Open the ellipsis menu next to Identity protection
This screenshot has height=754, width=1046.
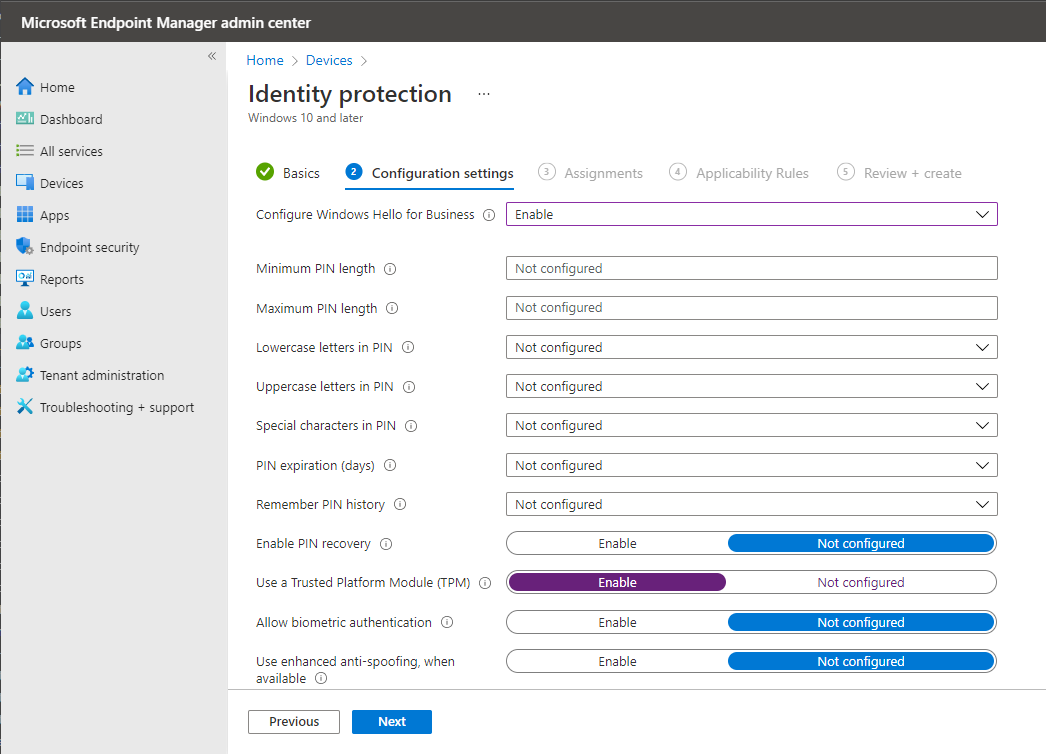(x=484, y=94)
